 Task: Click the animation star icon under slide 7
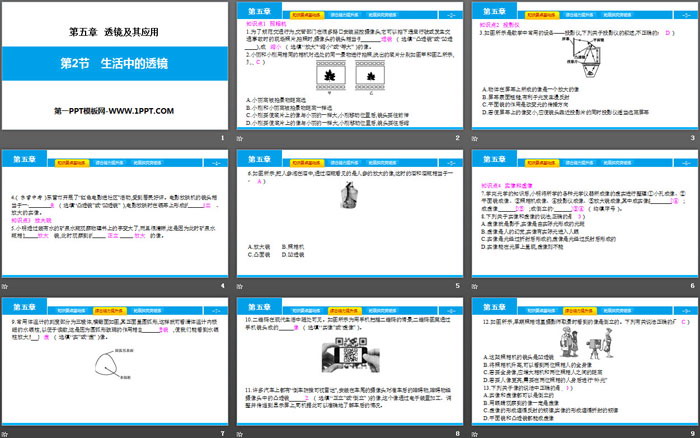(4, 434)
